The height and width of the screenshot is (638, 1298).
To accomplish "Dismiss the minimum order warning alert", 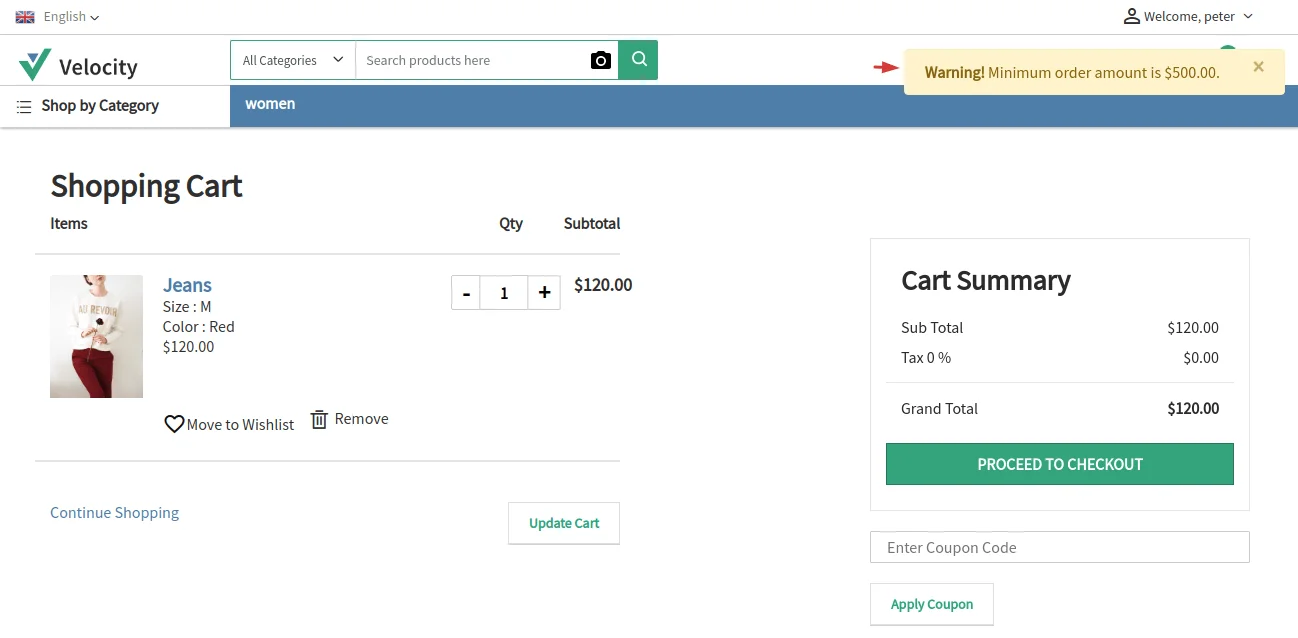I will [1258, 67].
